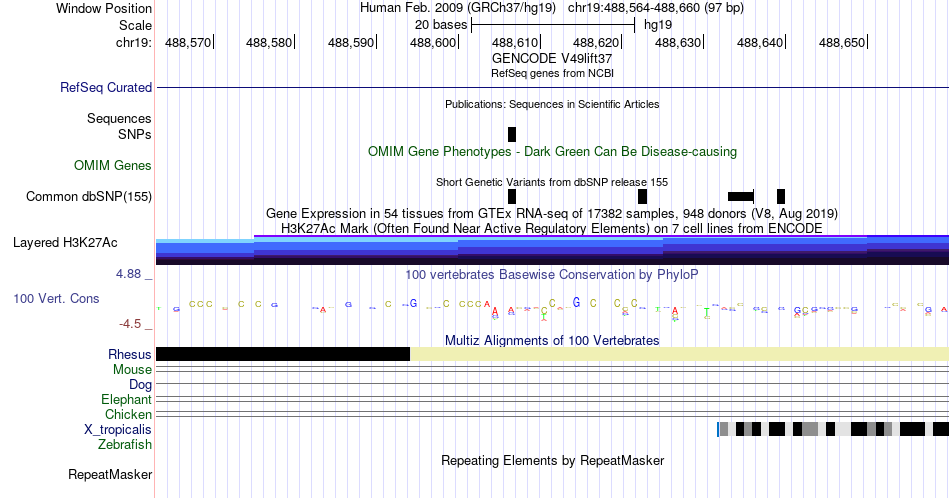Click the RepeatMasker track label
This screenshot has width=950, height=498.
pyautogui.click(x=110, y=474)
